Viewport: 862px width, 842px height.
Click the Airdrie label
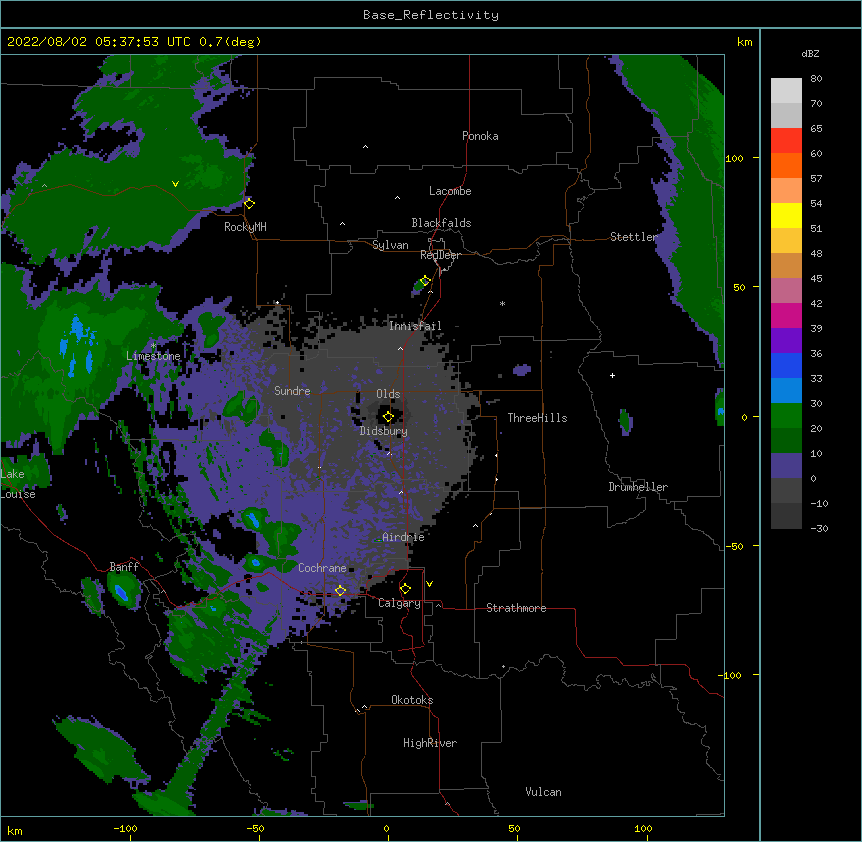click(403, 537)
